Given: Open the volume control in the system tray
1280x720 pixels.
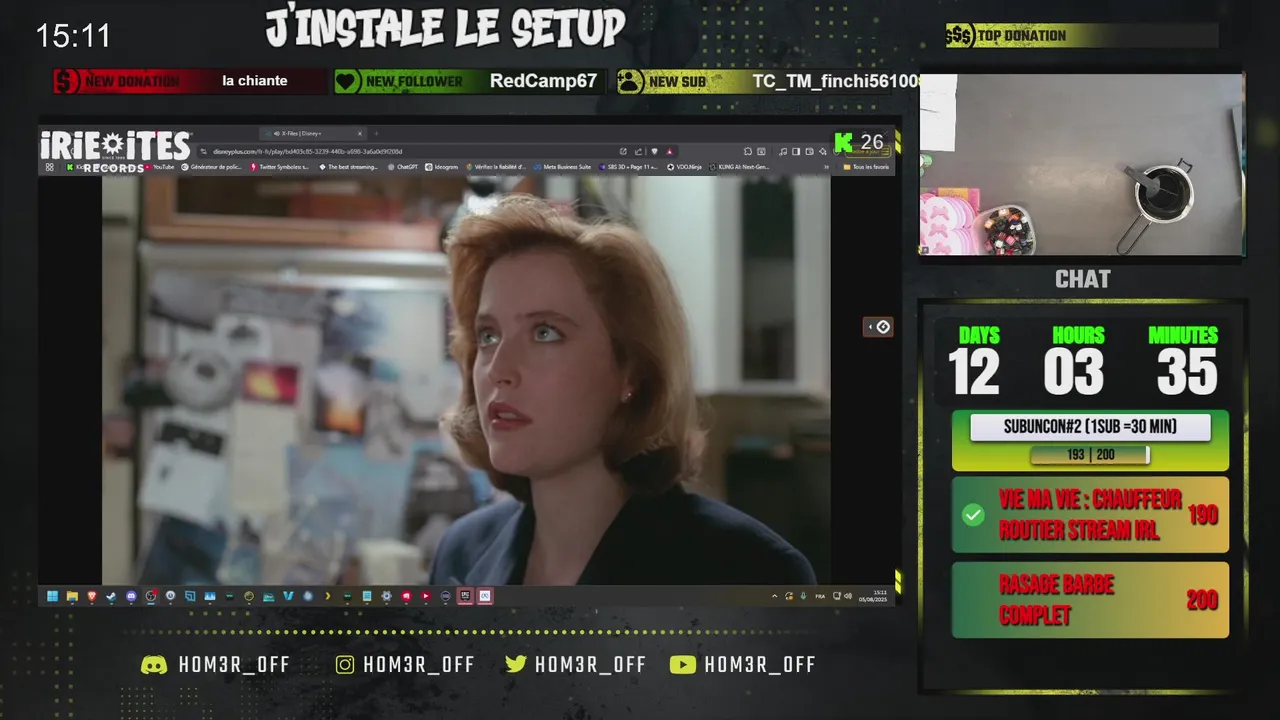Looking at the screenshot, I should tap(848, 596).
